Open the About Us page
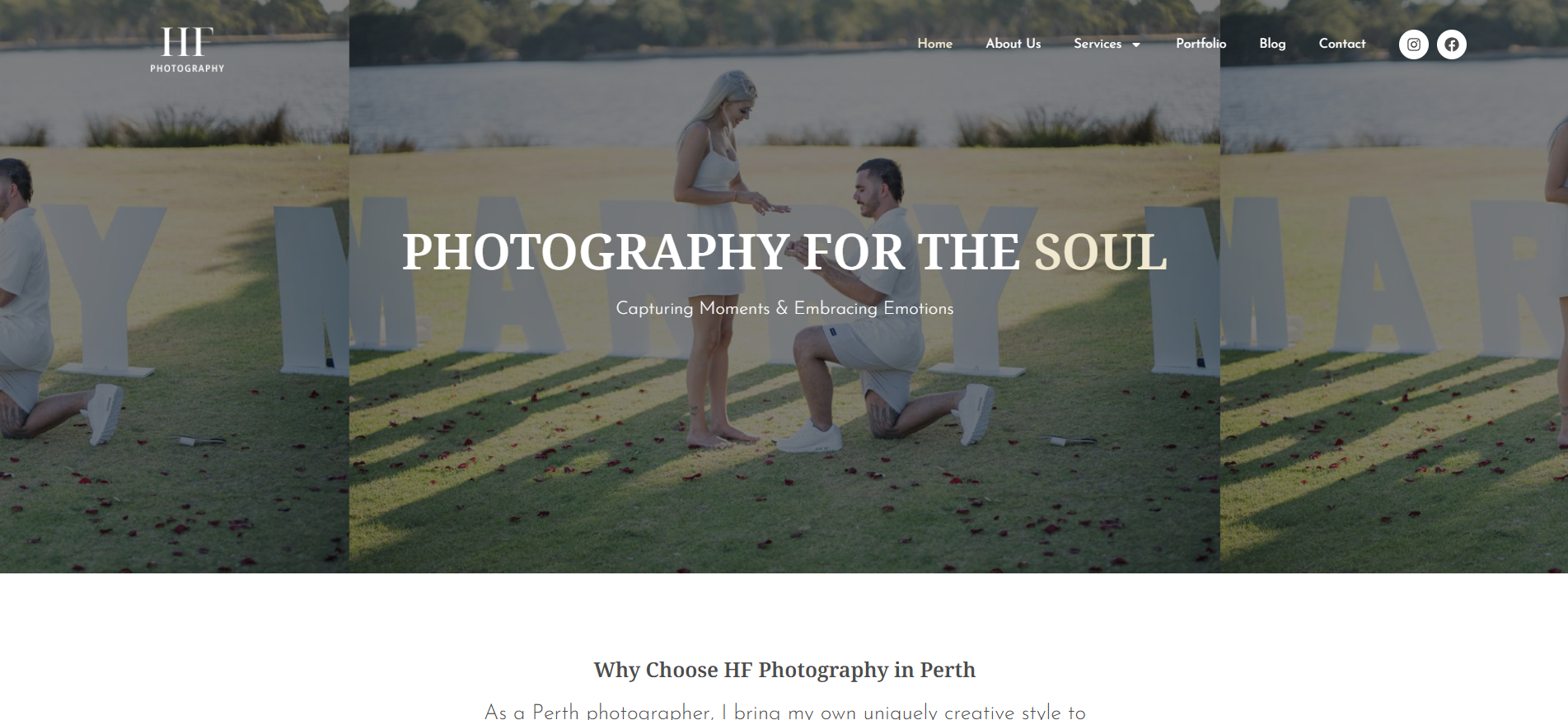 coord(1013,44)
